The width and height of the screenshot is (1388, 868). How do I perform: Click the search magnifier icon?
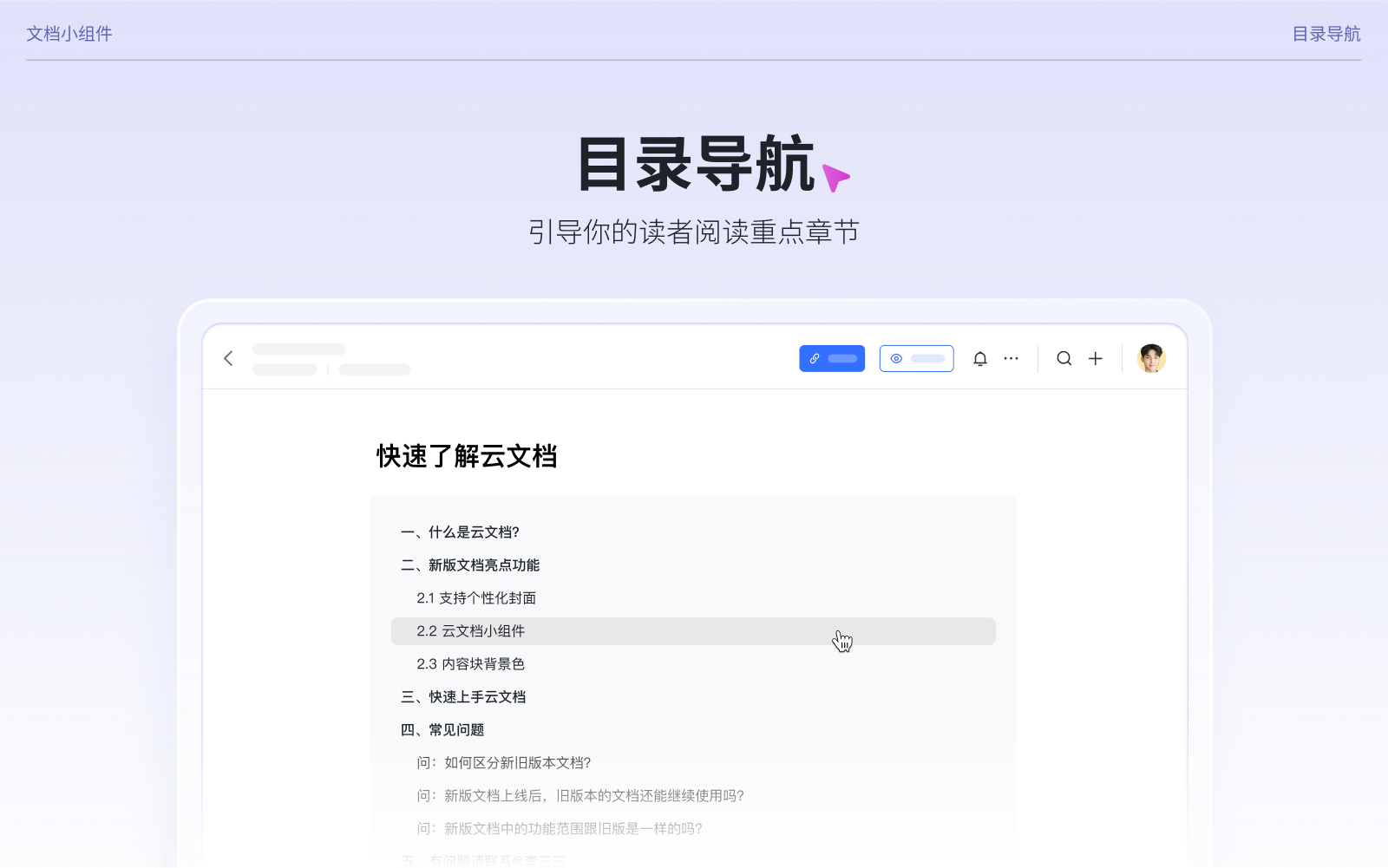1064,358
